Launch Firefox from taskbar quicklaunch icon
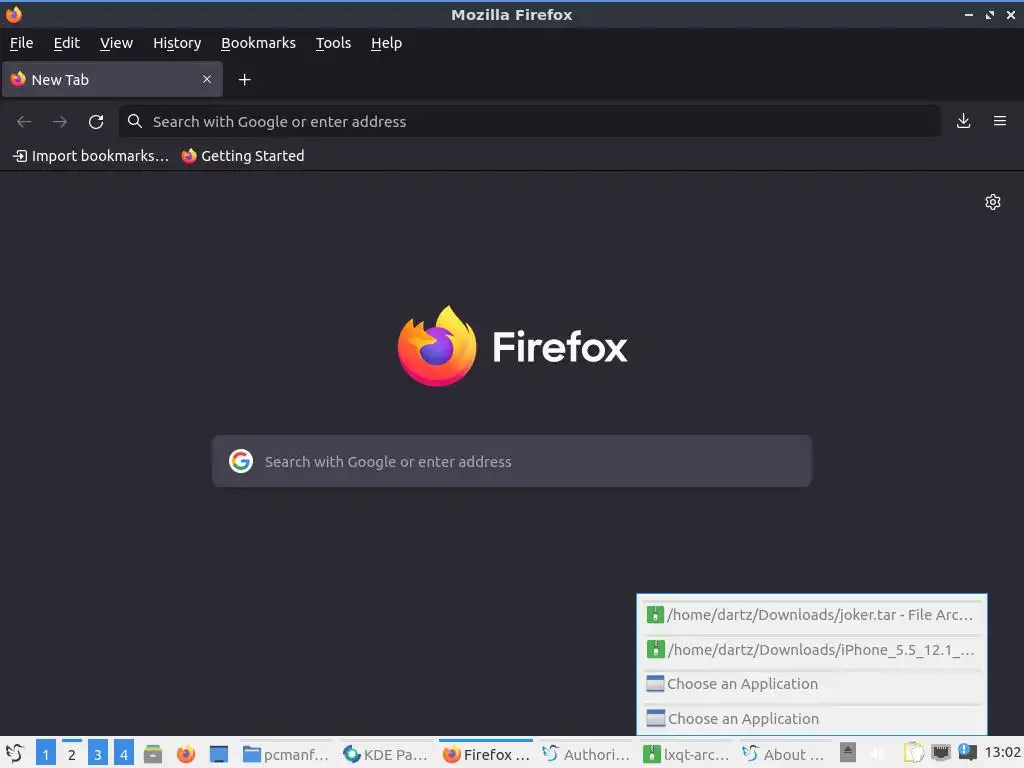Viewport: 1024px width, 768px height. click(x=186, y=754)
